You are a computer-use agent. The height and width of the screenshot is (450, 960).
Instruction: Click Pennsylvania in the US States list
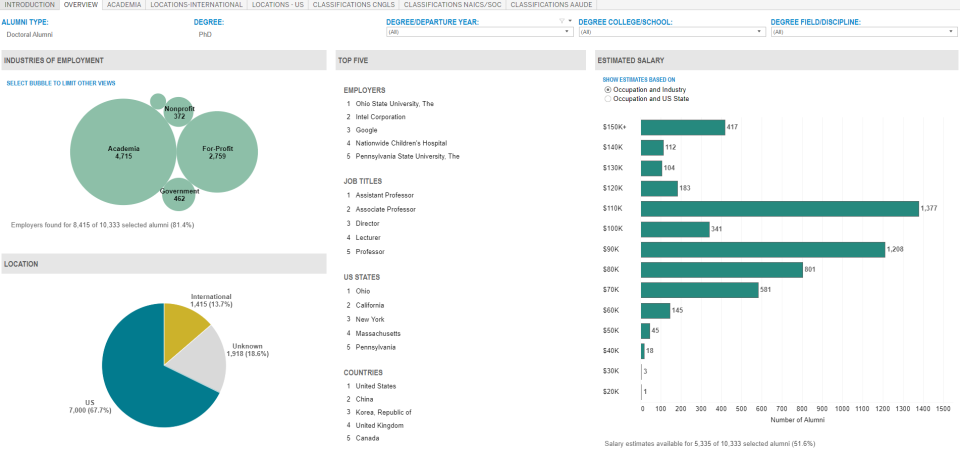coord(375,347)
